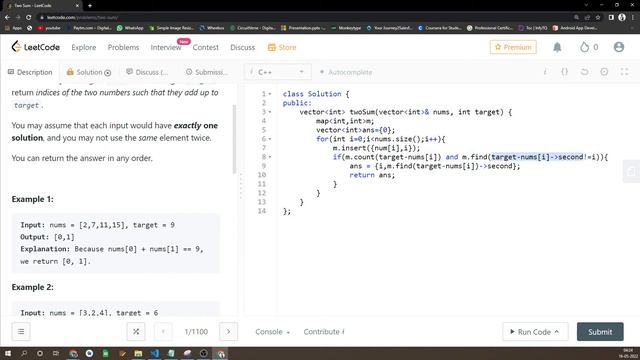This screenshot has height=360, width=640.
Task: Expand the Console panel
Action: click(x=272, y=332)
